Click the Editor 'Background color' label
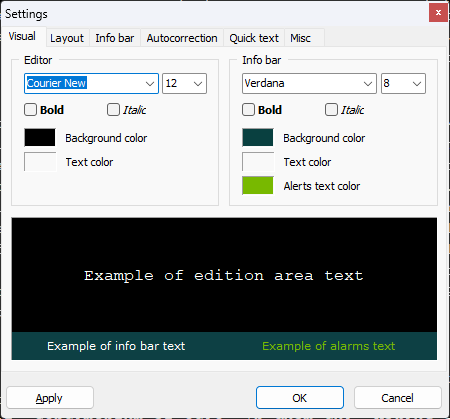 pos(106,138)
